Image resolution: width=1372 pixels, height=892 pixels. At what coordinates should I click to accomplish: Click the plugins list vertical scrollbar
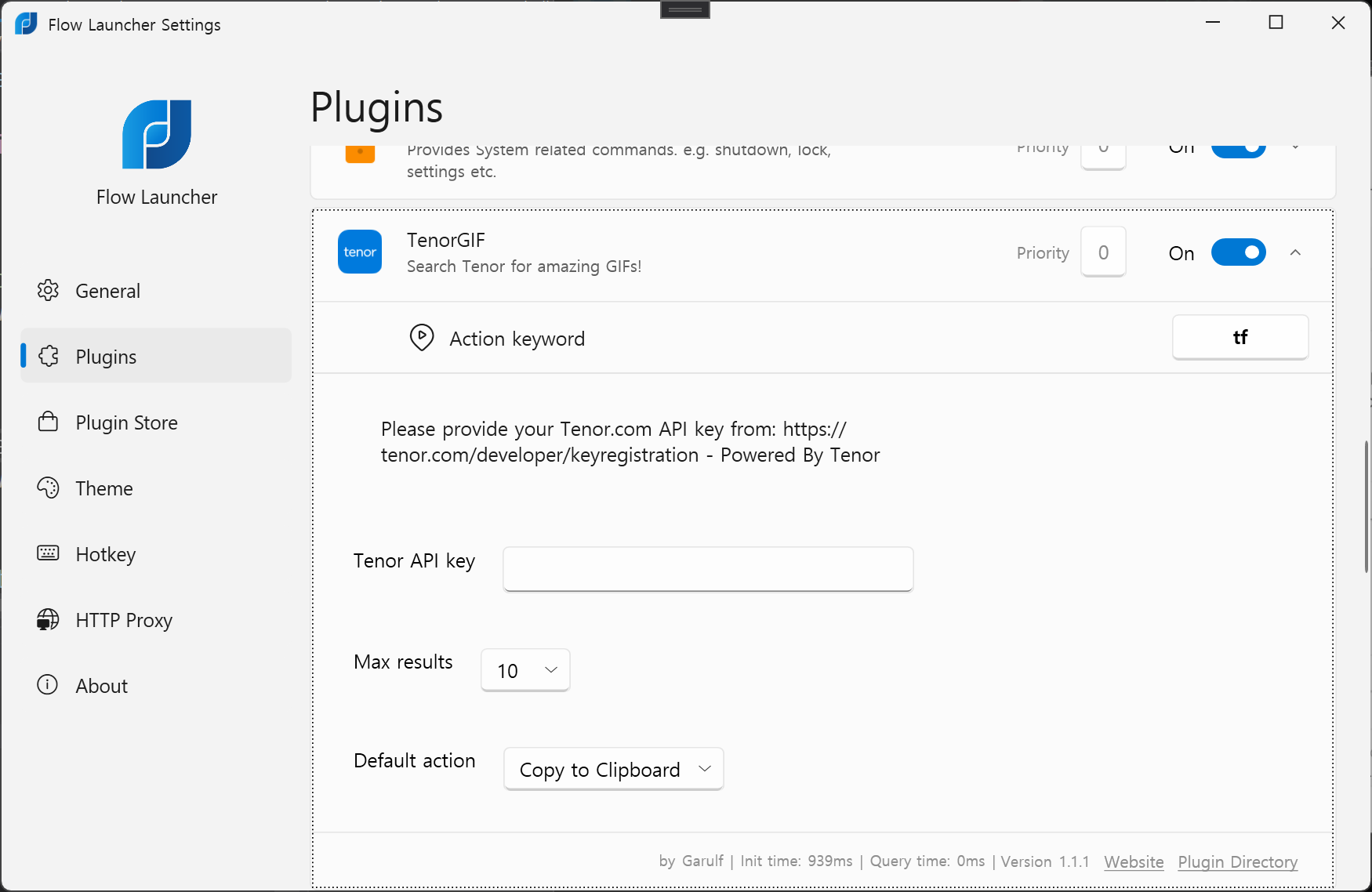[x=1367, y=506]
